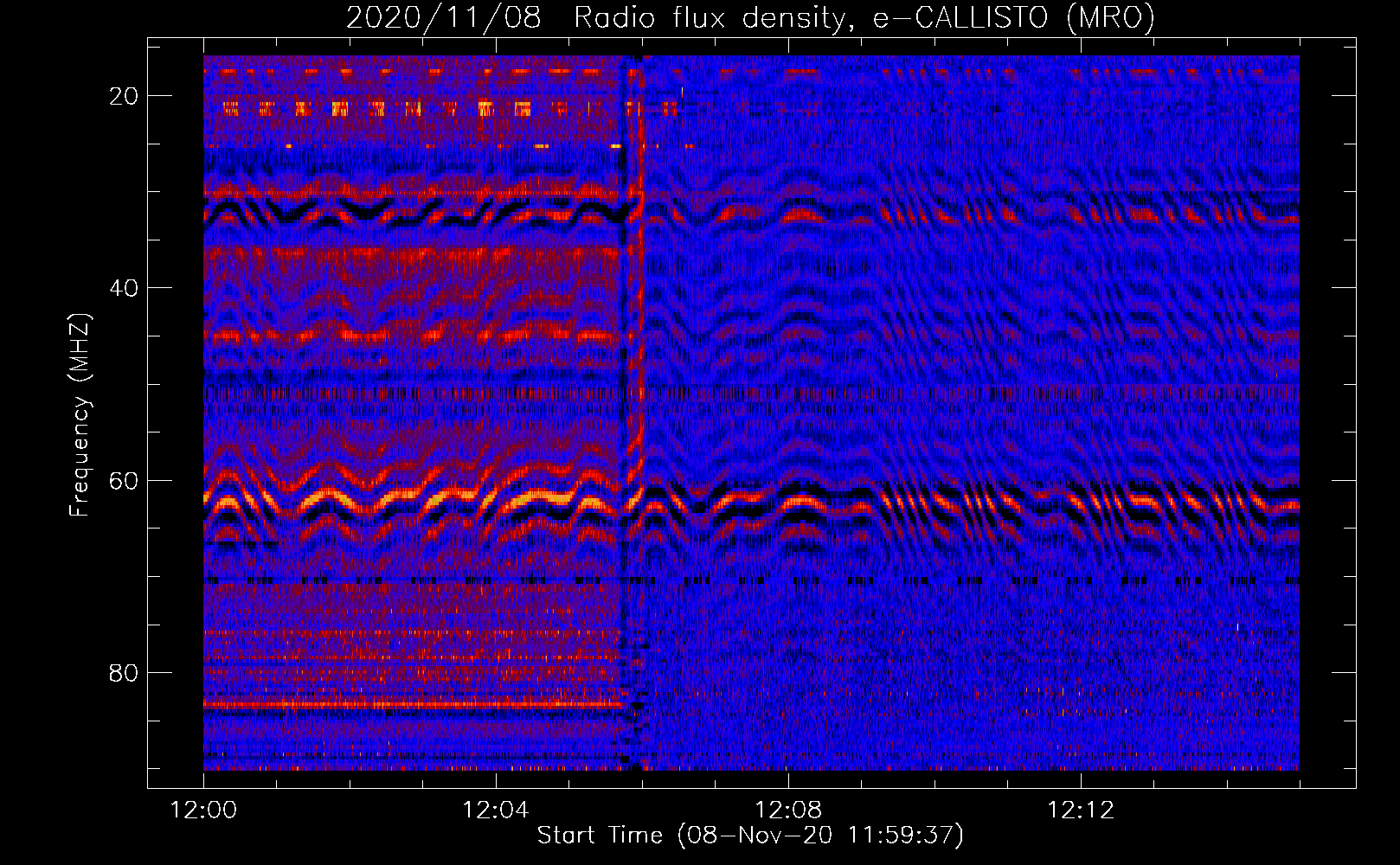Click the 20 MHz frequency tick label
The height and width of the screenshot is (865, 1400).
pyautogui.click(x=124, y=96)
